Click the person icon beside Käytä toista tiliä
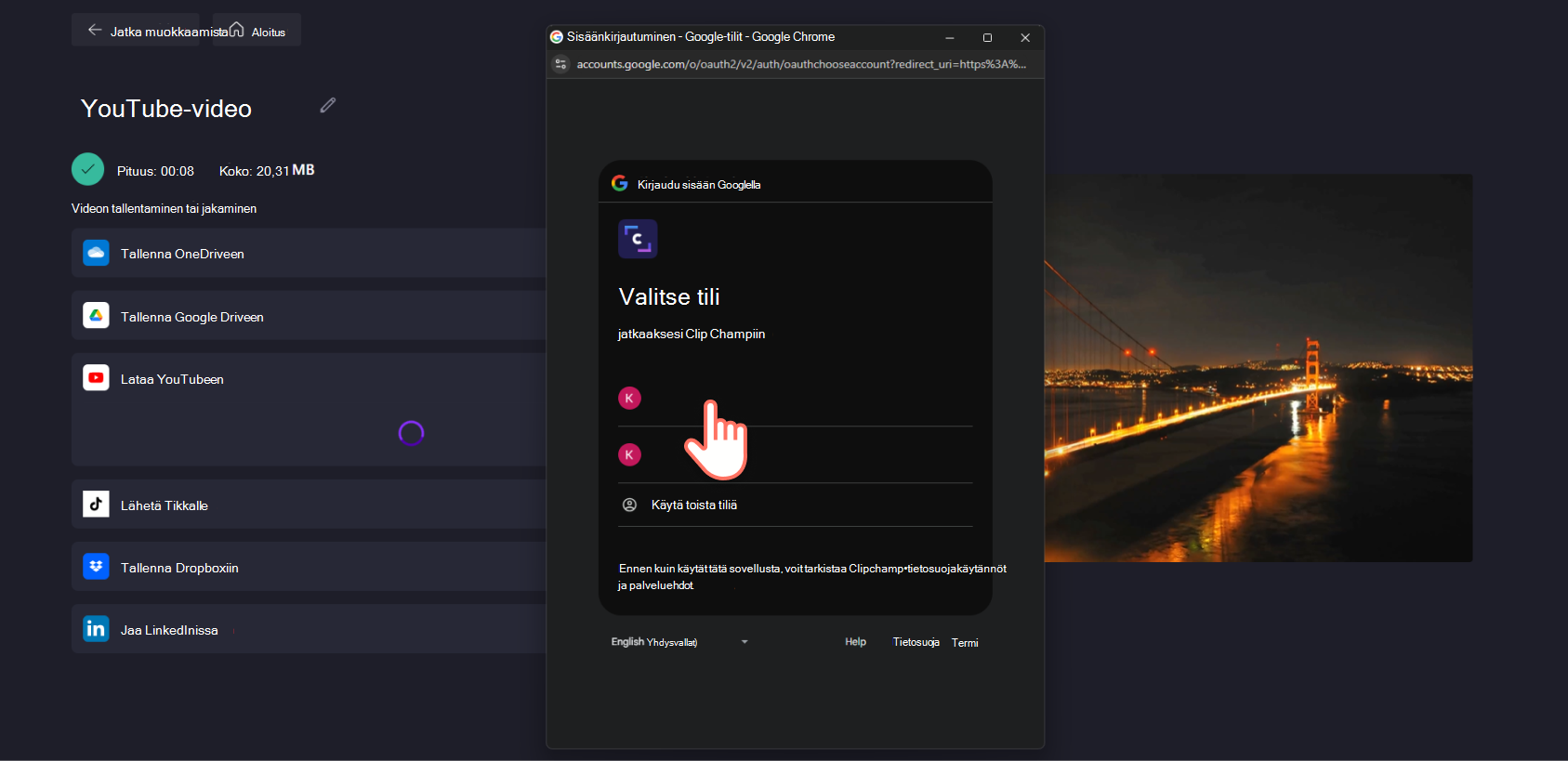Screen dimensions: 1568x761 point(629,505)
